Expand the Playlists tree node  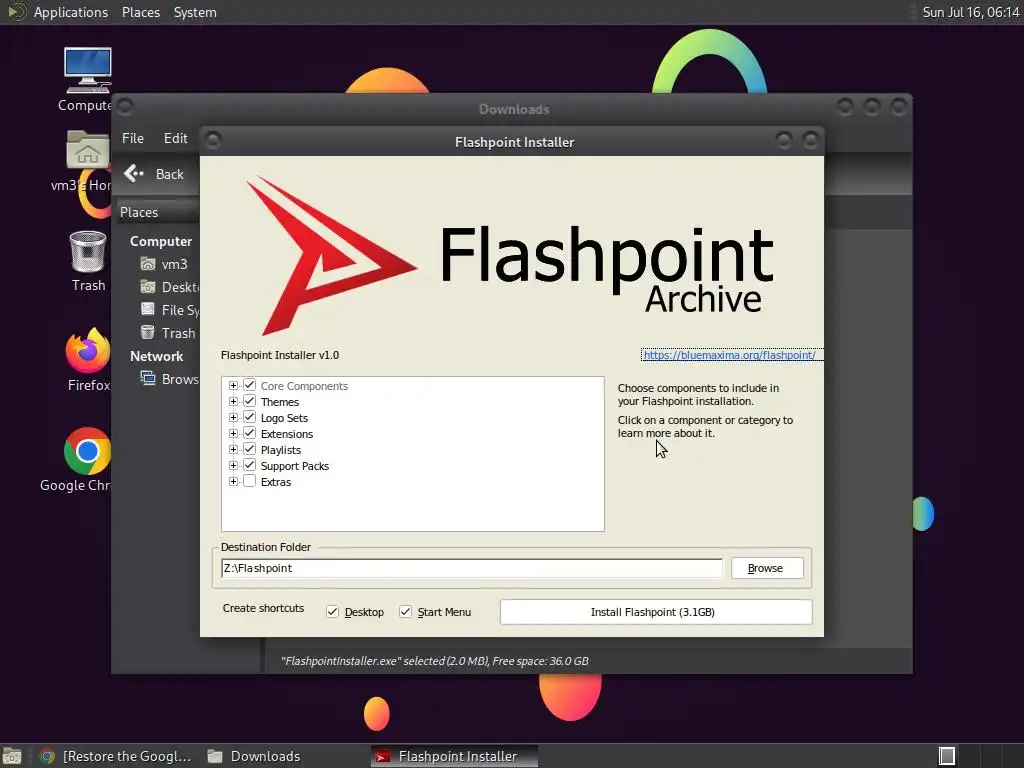233,449
